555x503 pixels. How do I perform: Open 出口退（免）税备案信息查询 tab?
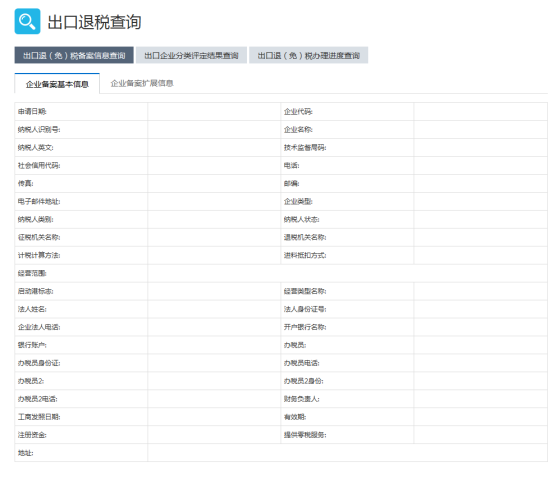coord(74,55)
